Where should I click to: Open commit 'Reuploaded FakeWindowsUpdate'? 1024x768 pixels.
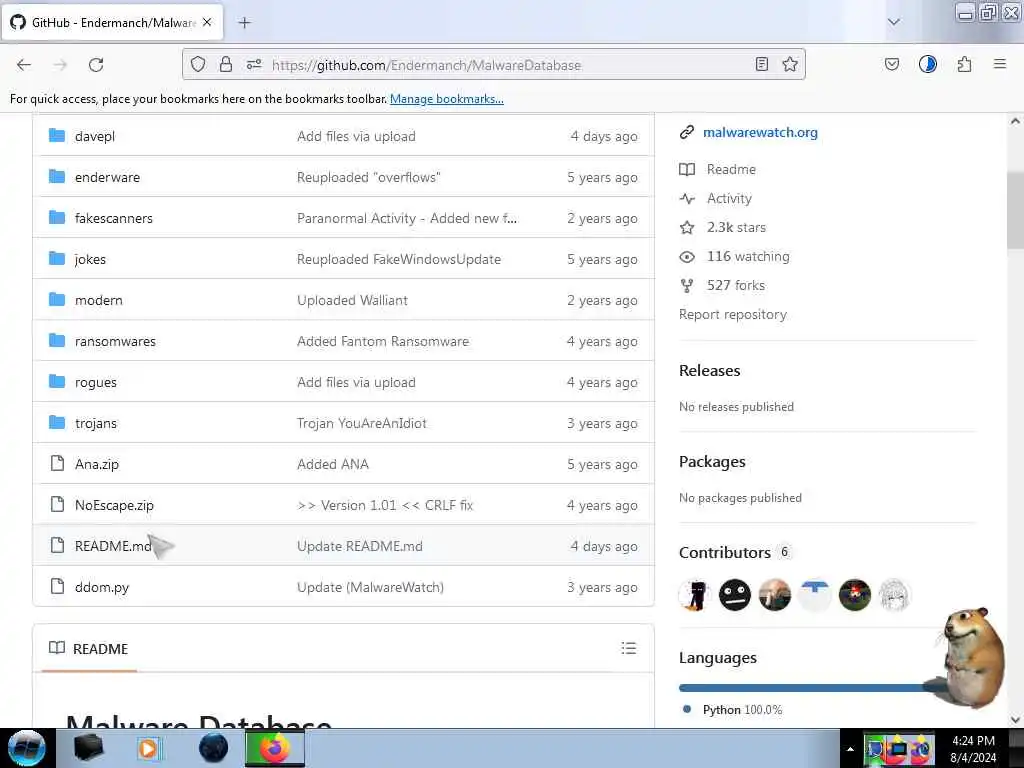[398, 259]
